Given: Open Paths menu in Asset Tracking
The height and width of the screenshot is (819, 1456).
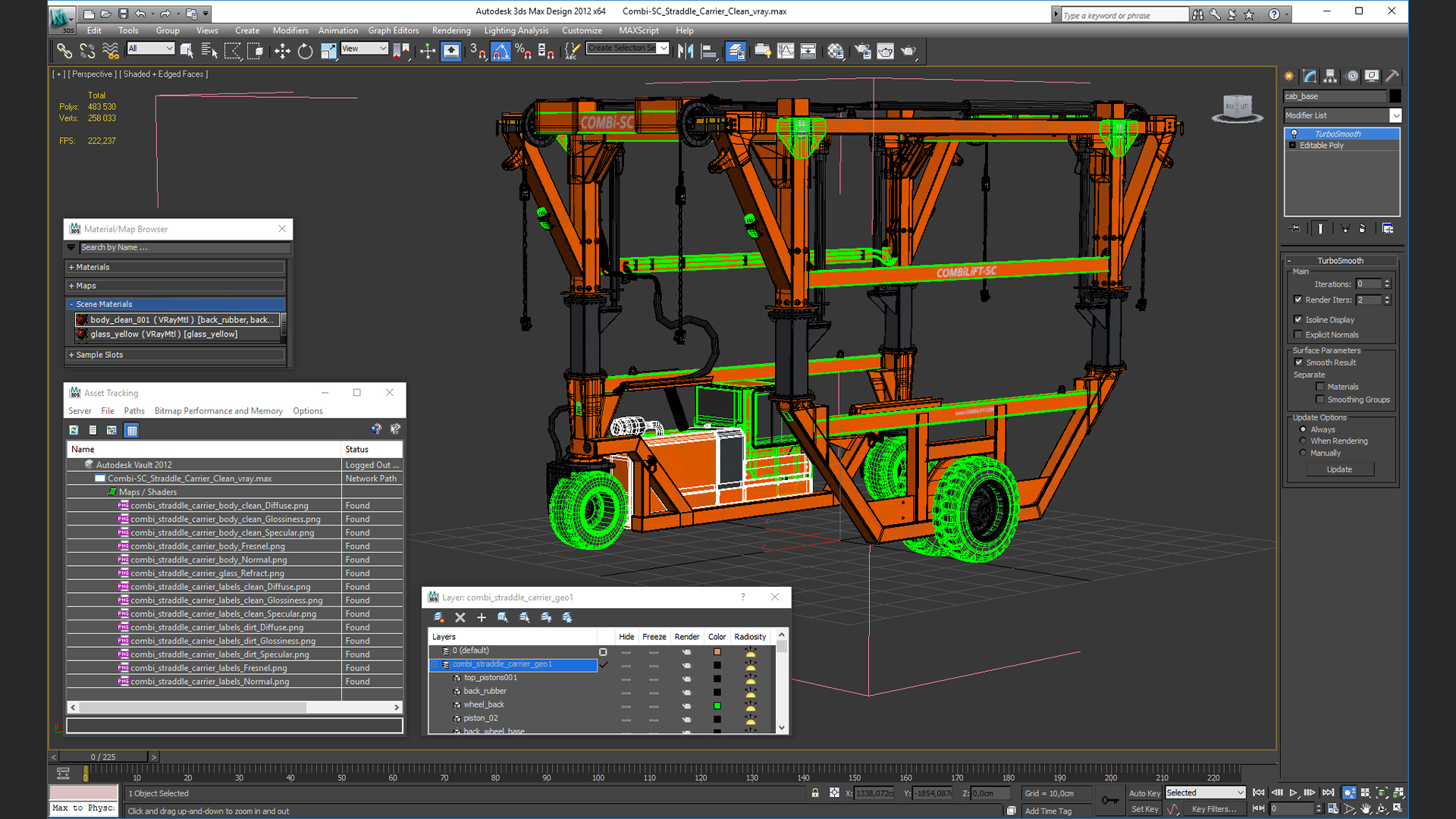Looking at the screenshot, I should (x=134, y=411).
